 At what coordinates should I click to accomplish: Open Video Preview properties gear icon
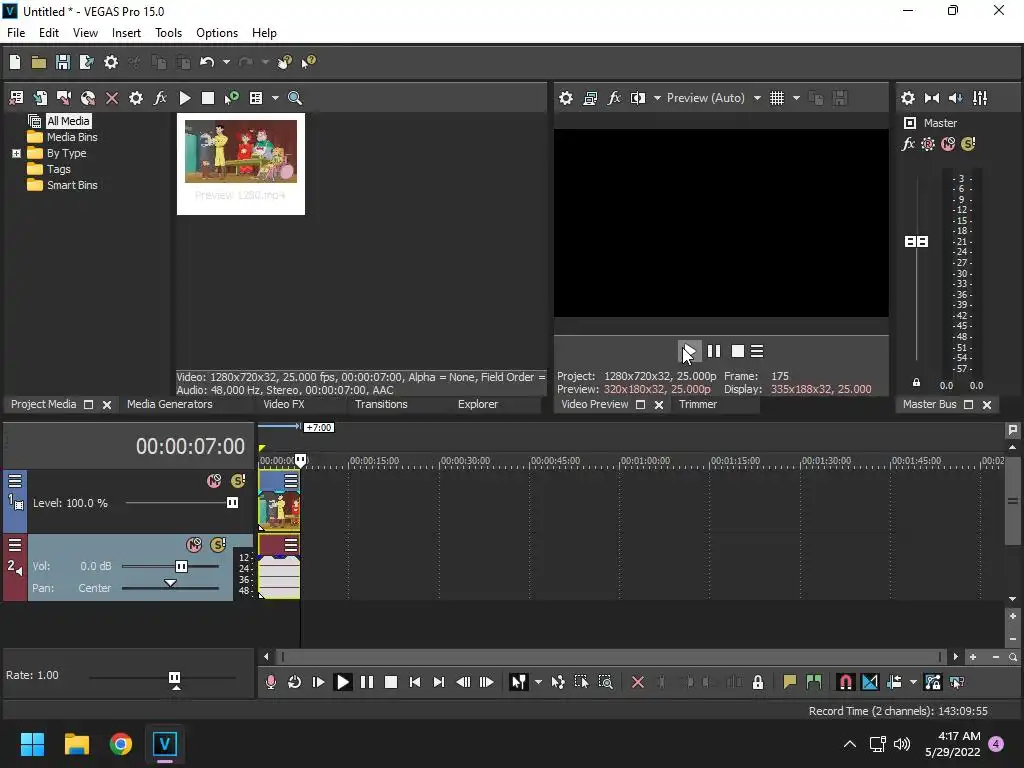[566, 98]
